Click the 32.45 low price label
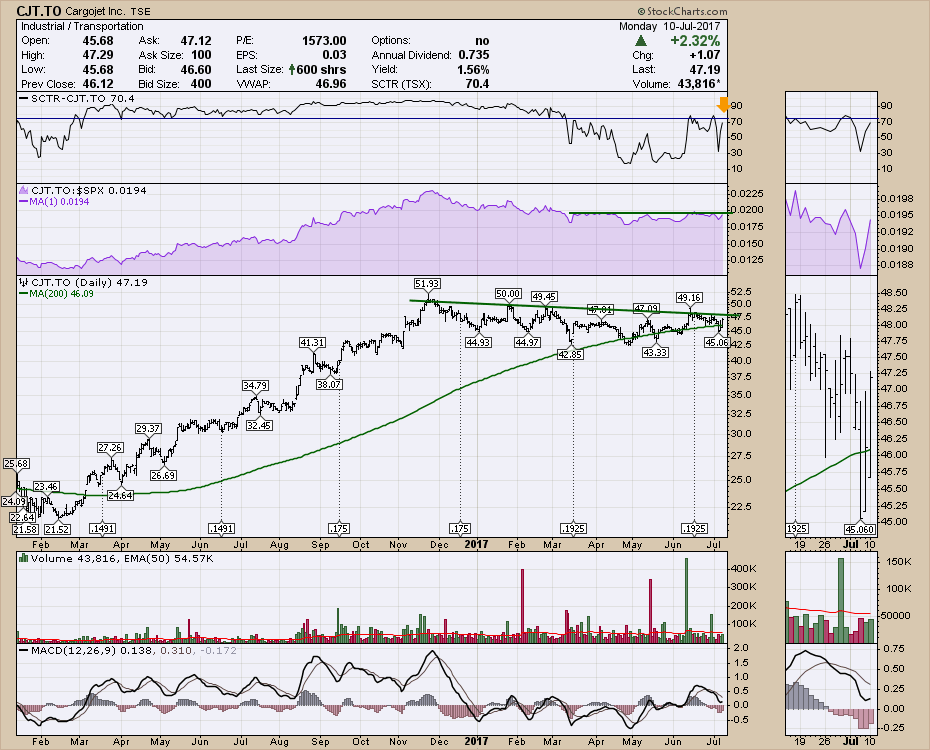 coord(259,425)
